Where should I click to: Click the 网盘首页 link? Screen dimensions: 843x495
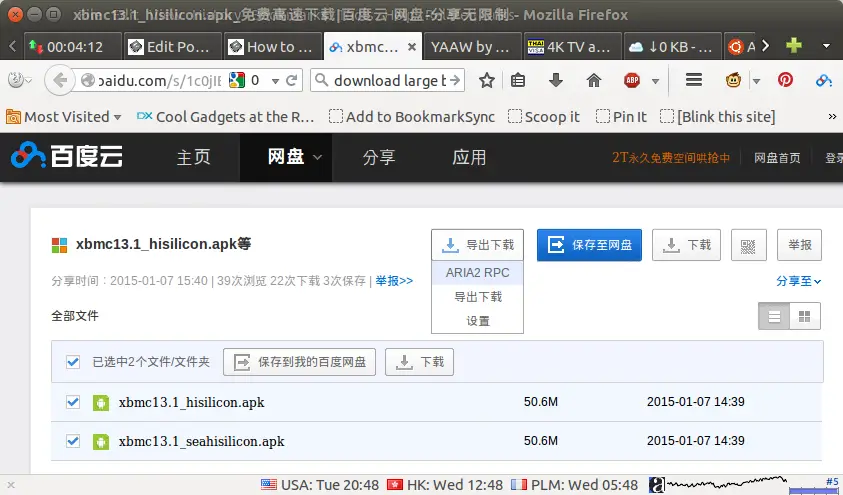coord(777,158)
